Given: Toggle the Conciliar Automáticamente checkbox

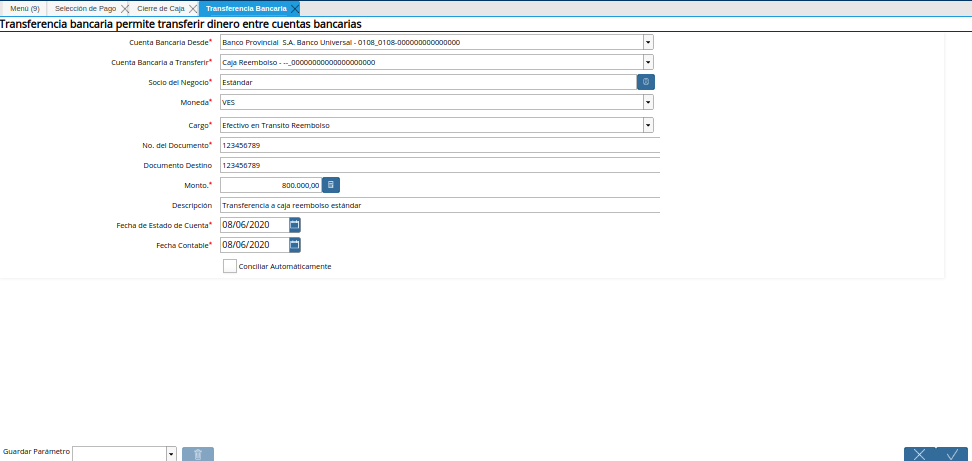Looking at the screenshot, I should pyautogui.click(x=230, y=266).
